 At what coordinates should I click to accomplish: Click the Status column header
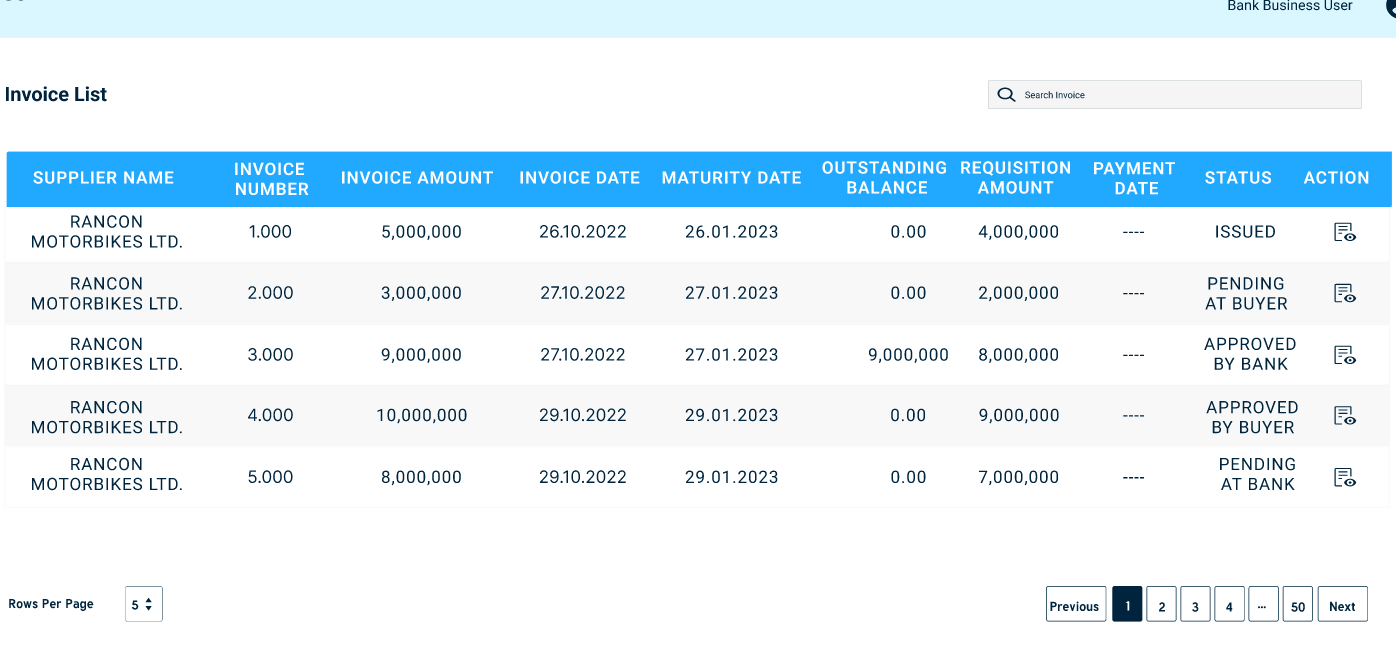tap(1238, 178)
